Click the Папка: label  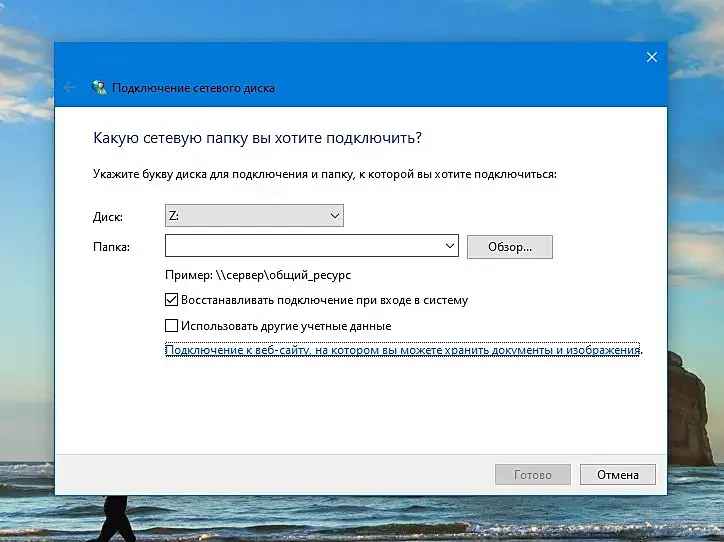(111, 247)
